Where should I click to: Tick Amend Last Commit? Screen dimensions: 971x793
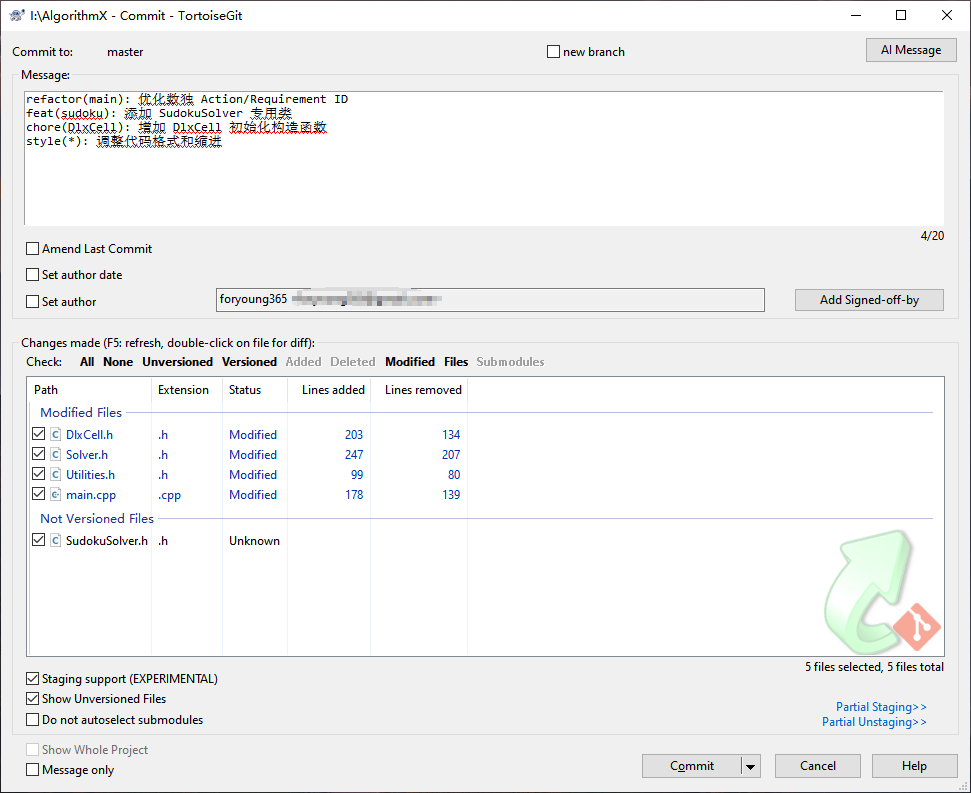coord(32,249)
